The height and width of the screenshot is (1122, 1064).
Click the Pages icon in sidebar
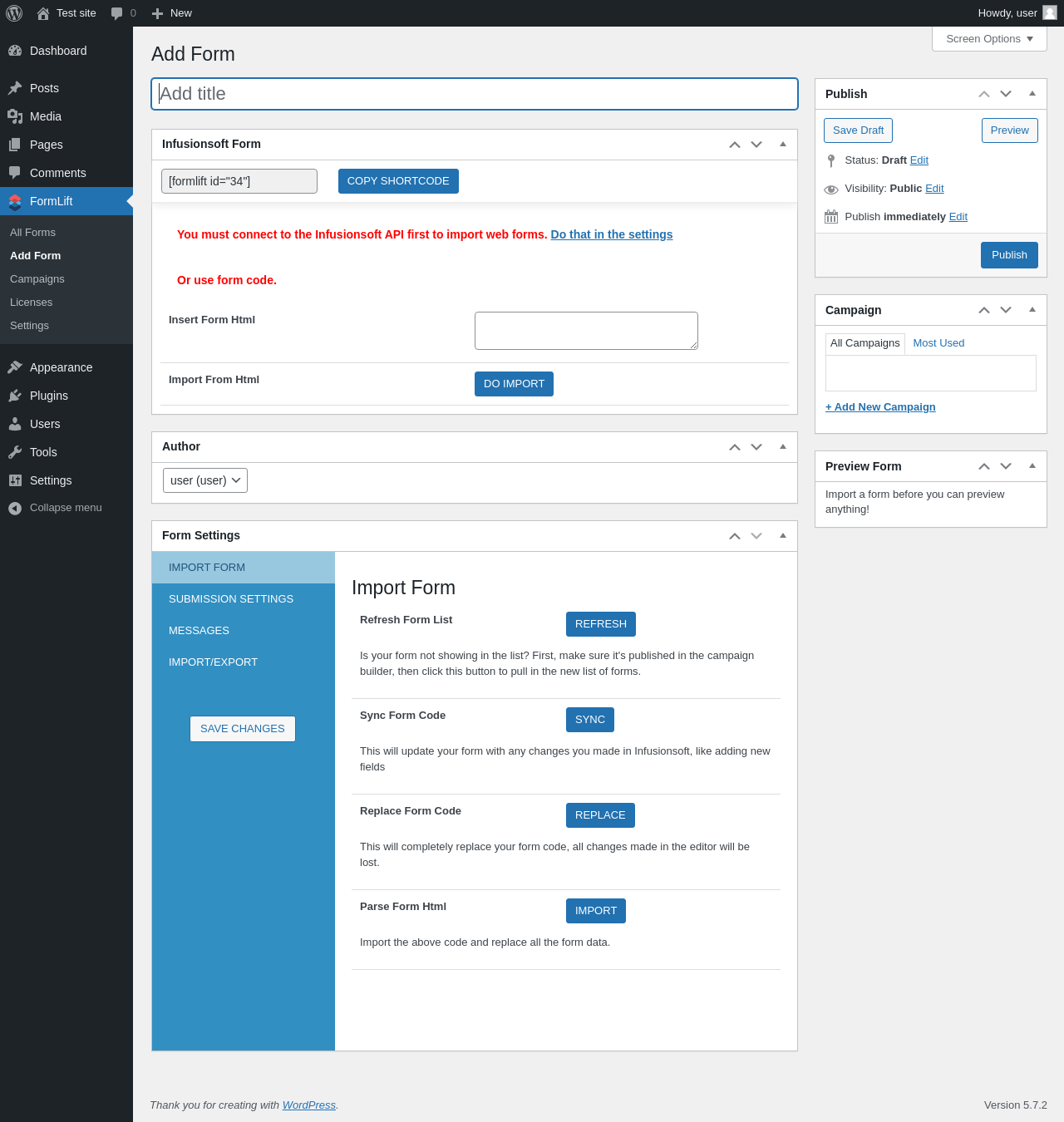15,145
